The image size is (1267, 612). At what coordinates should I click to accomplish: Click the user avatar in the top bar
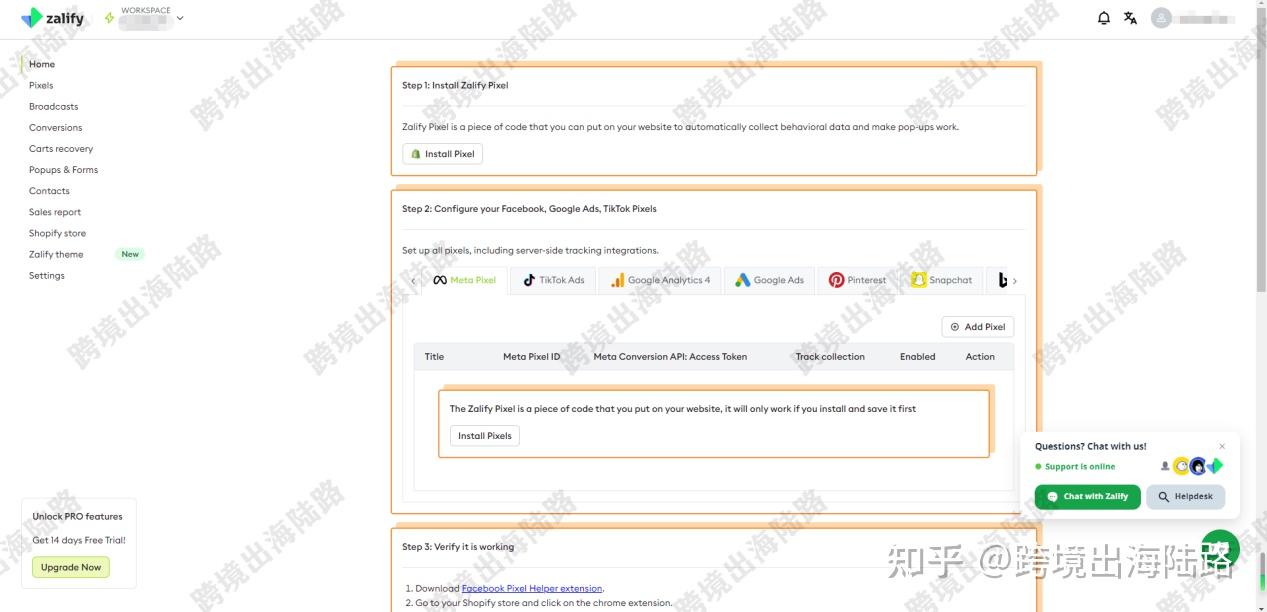pos(1161,17)
